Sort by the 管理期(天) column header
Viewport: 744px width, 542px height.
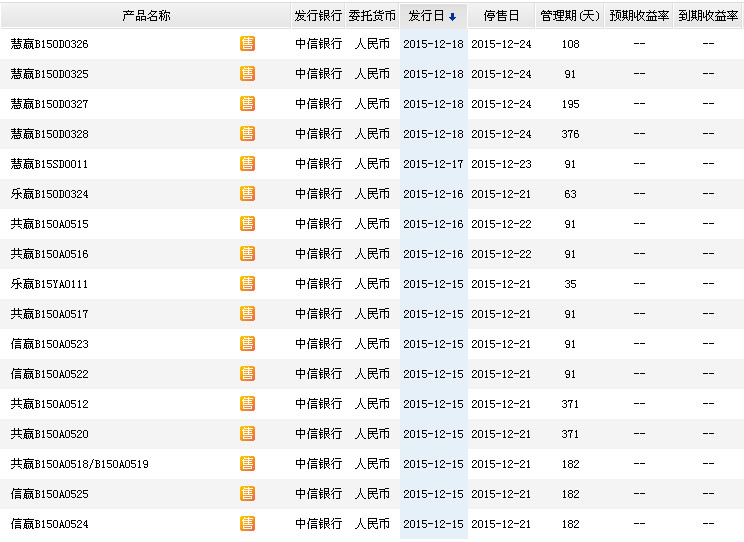tap(569, 16)
